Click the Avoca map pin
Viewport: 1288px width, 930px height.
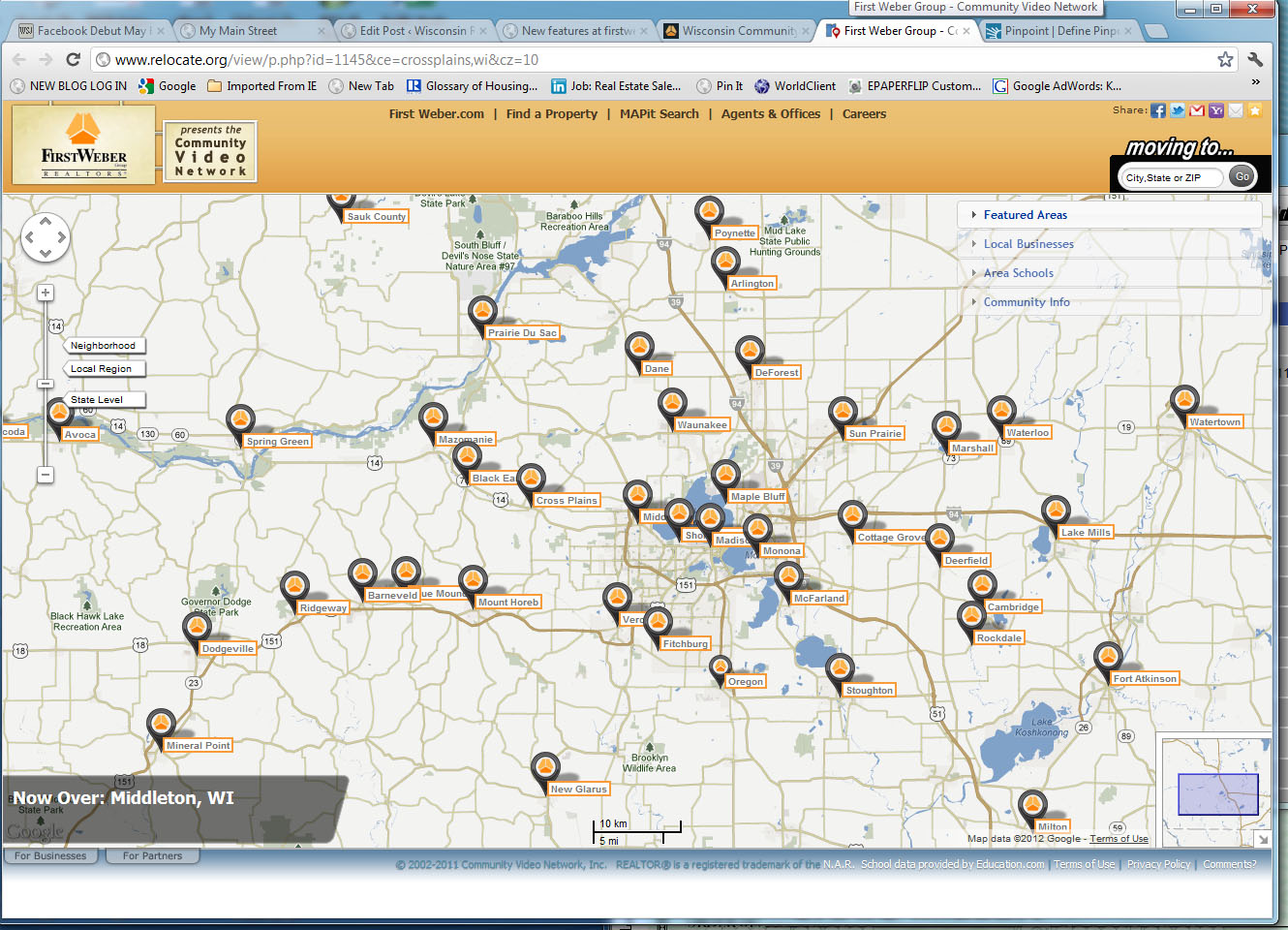59,417
